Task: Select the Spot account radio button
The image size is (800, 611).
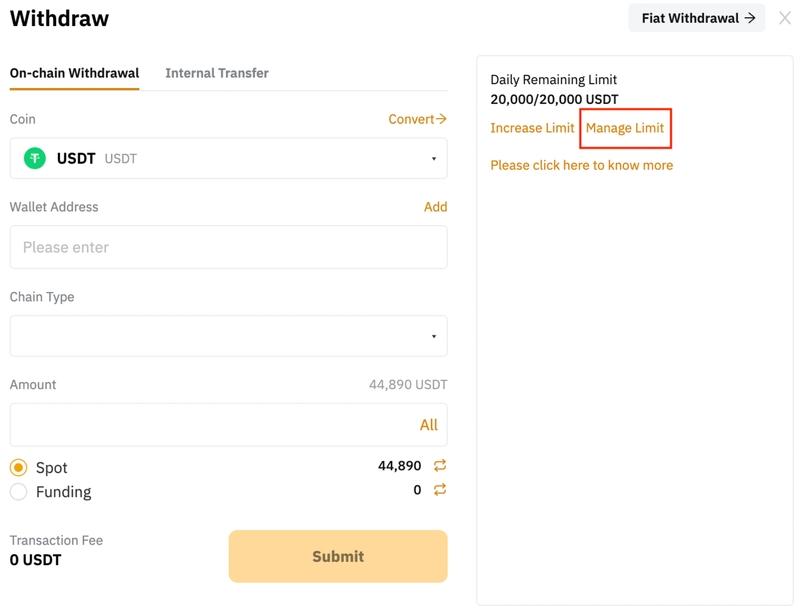Action: click(18, 467)
